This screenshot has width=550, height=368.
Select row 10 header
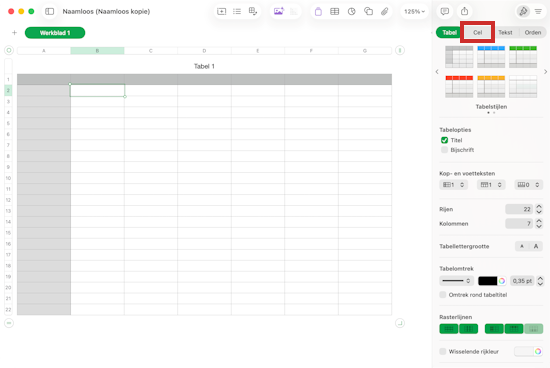coord(8,178)
